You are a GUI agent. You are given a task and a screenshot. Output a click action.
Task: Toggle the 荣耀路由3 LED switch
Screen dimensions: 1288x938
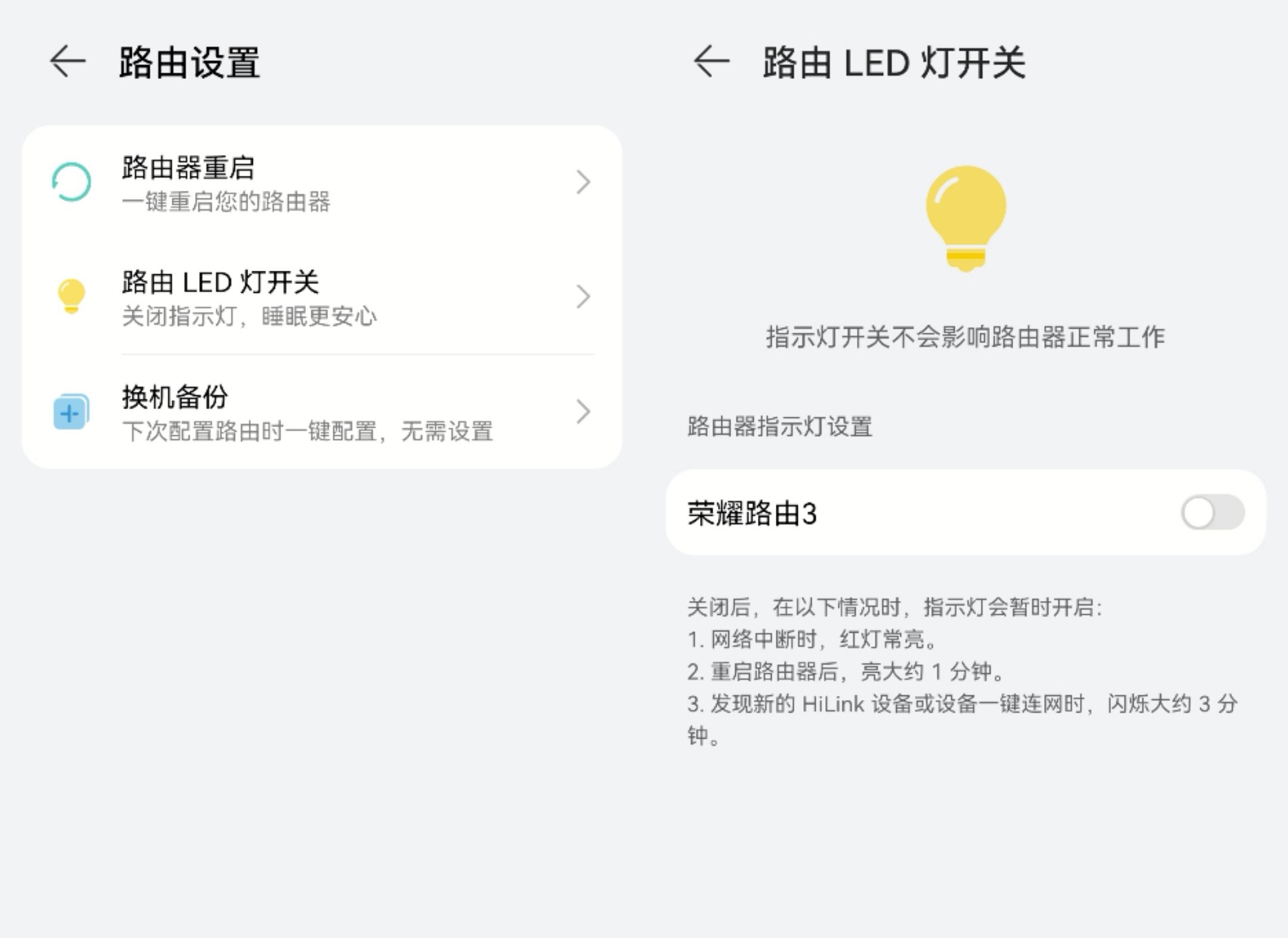click(1212, 513)
